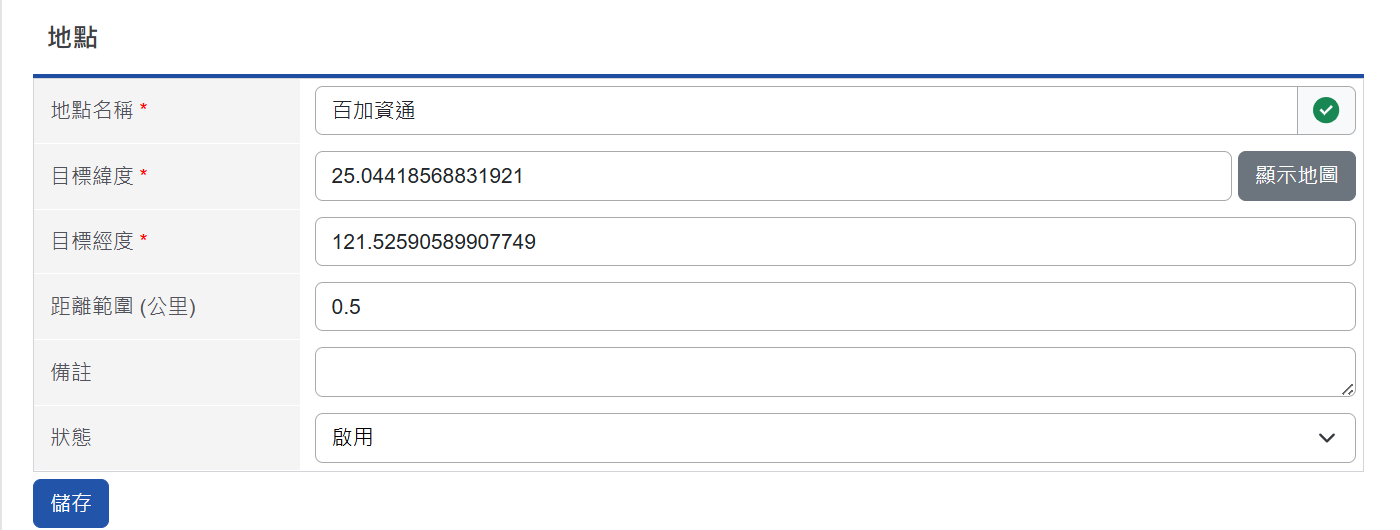Save the form with 儲存 button
The height and width of the screenshot is (530, 1400).
tap(71, 503)
